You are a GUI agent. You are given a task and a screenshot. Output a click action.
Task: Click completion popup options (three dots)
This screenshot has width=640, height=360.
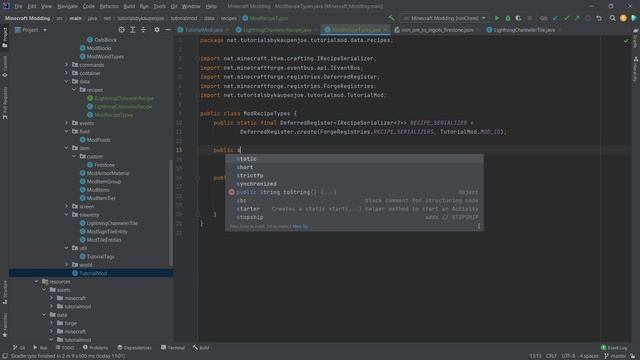[478, 226]
